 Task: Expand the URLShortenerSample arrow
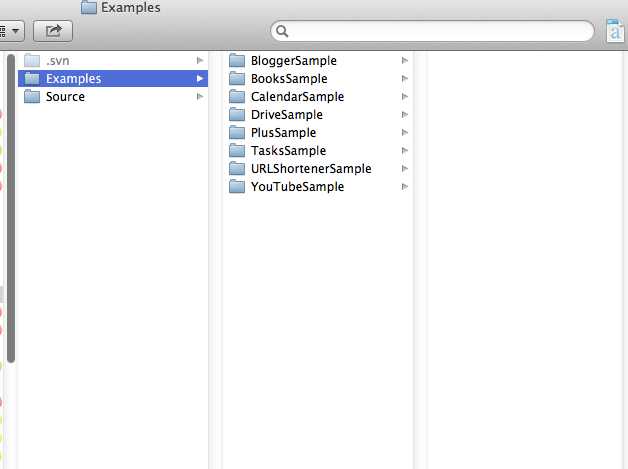405,169
